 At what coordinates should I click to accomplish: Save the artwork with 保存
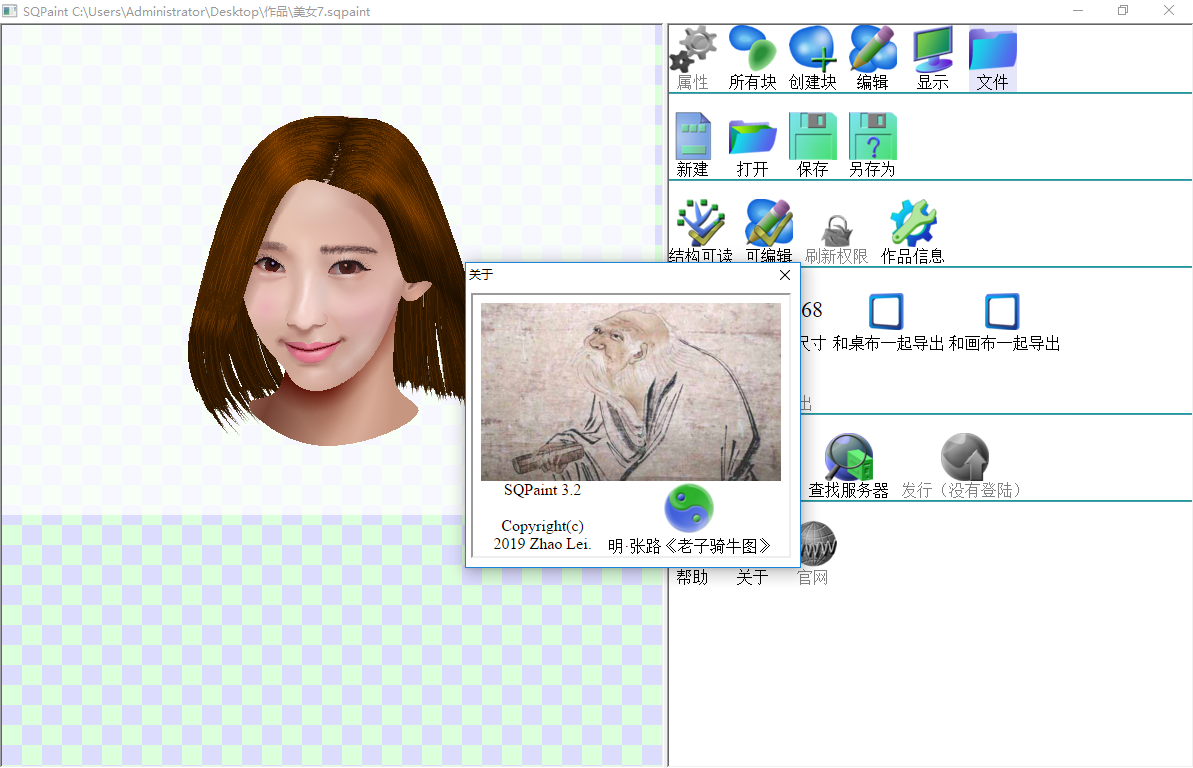click(812, 144)
